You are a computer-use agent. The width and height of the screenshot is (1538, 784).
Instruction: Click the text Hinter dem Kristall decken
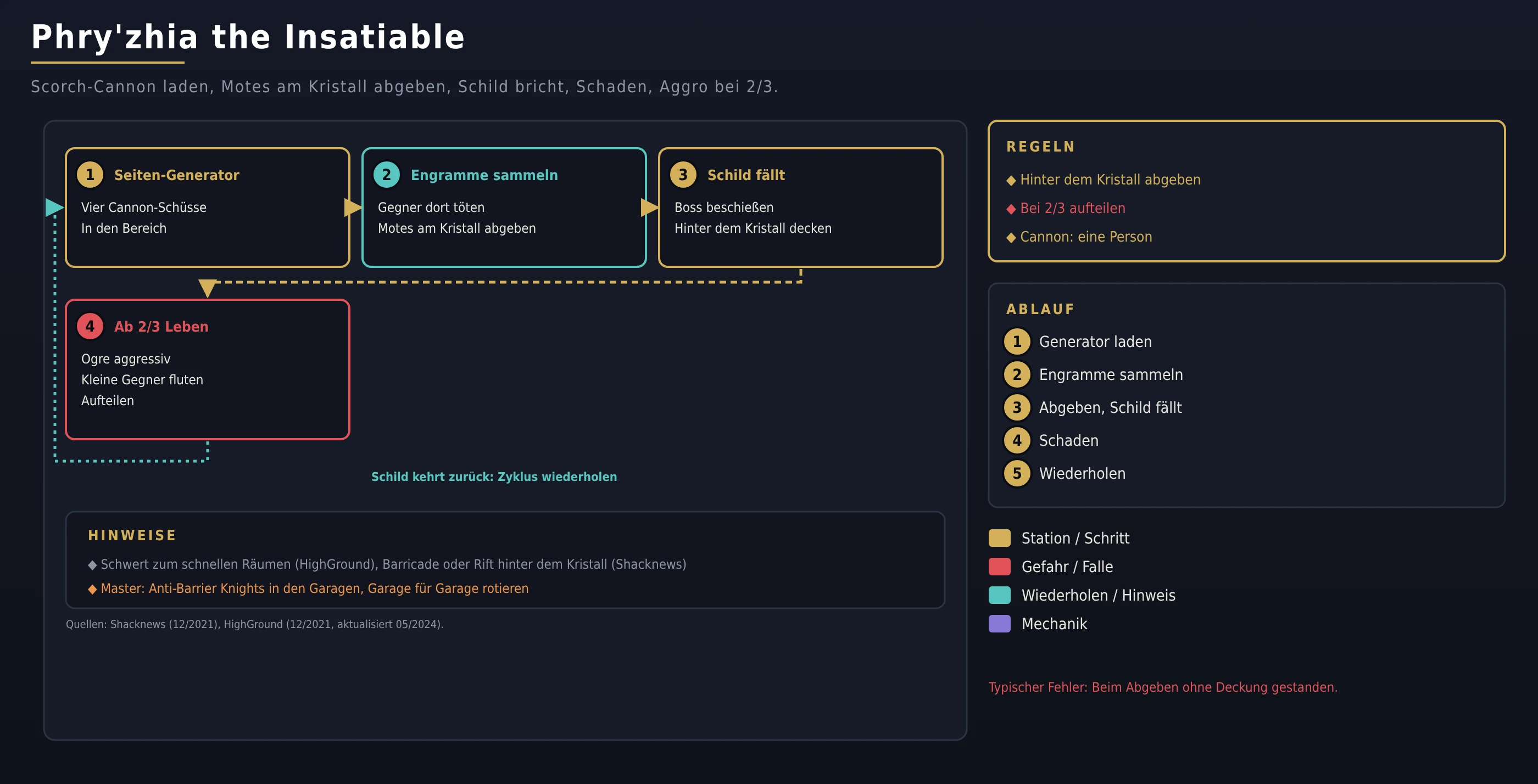coord(753,228)
